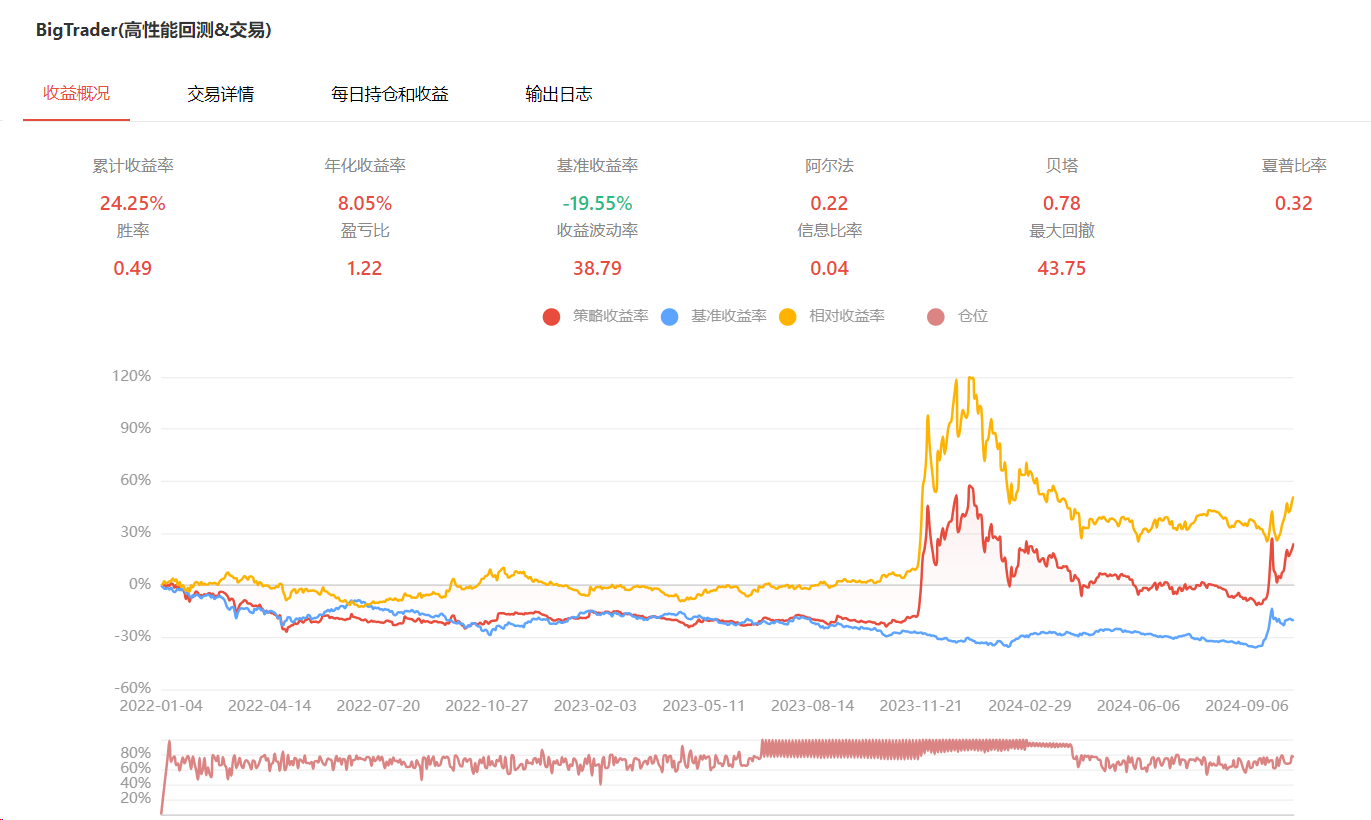The image size is (1371, 820).
Task: Click the 2023-02-03 x-axis date
Action: (595, 705)
